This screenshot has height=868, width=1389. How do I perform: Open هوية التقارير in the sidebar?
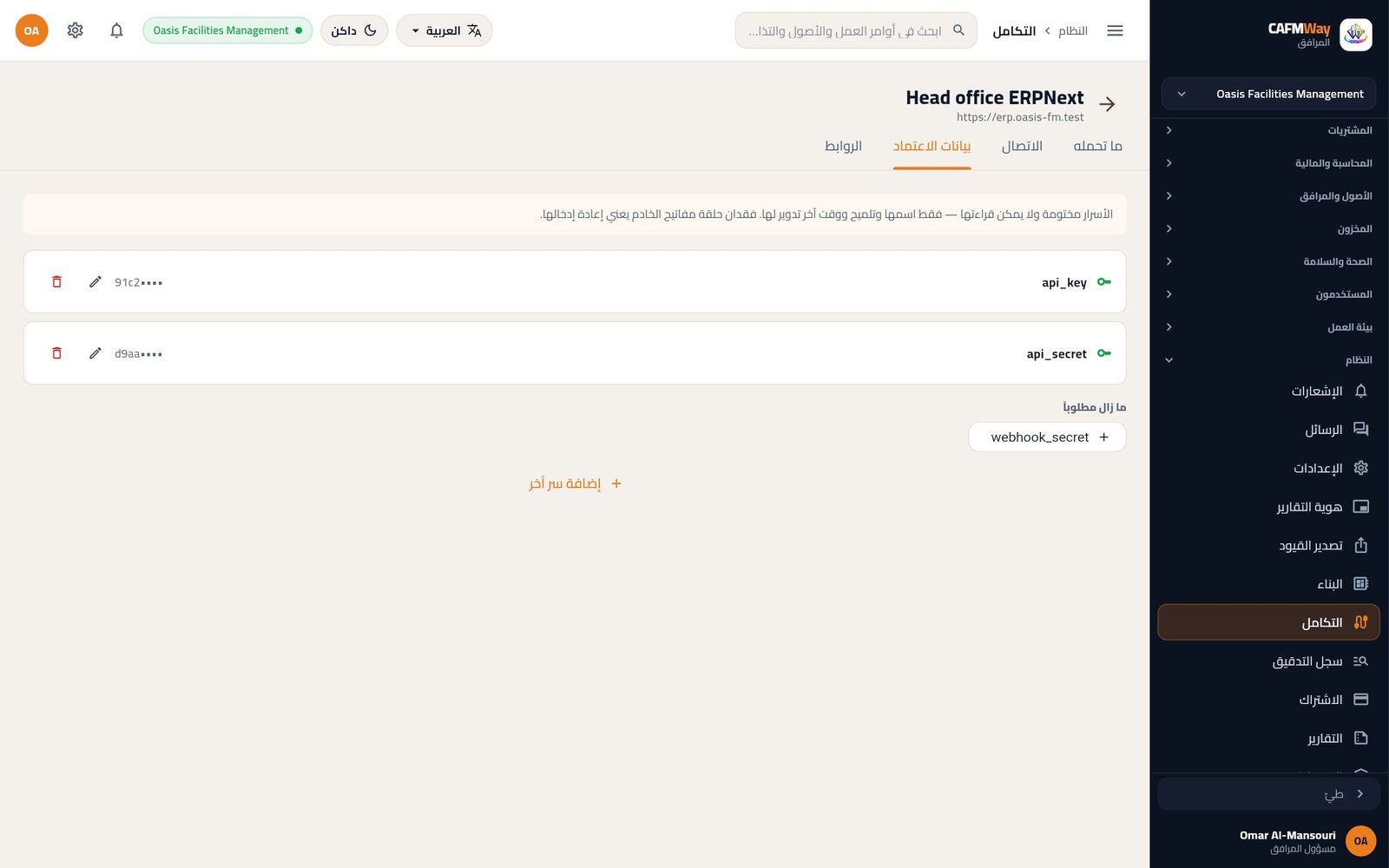point(1269,507)
